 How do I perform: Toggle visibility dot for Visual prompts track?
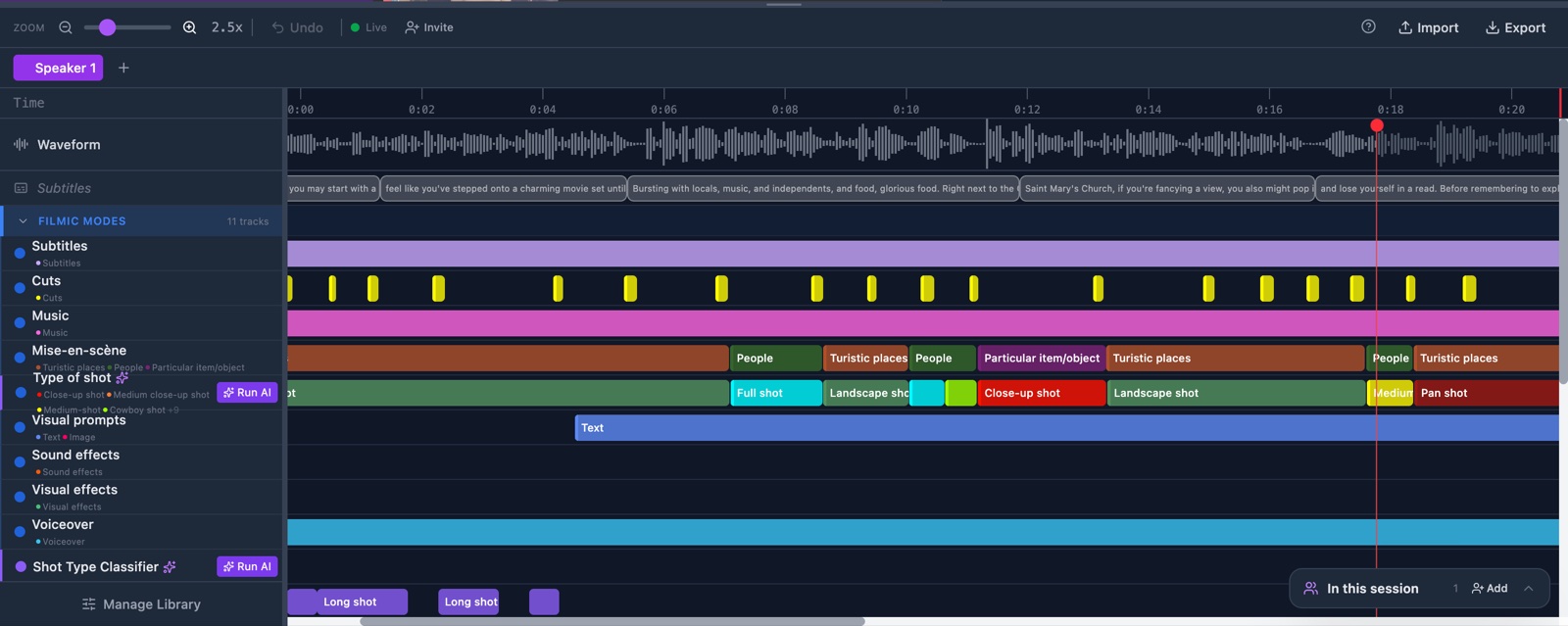[20, 427]
